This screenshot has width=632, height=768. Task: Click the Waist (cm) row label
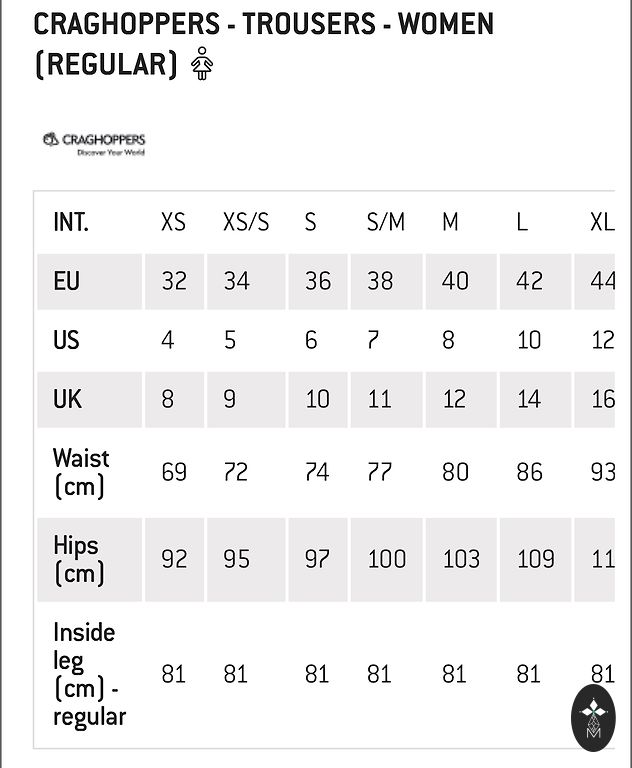(81, 472)
